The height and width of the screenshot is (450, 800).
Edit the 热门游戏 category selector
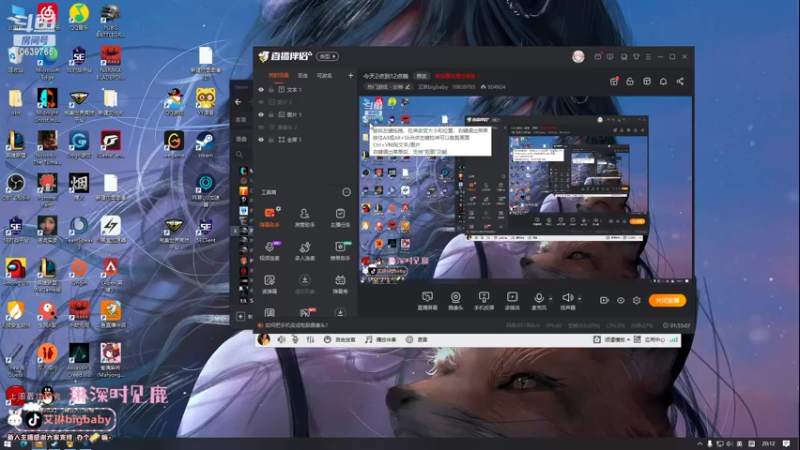click(x=388, y=87)
